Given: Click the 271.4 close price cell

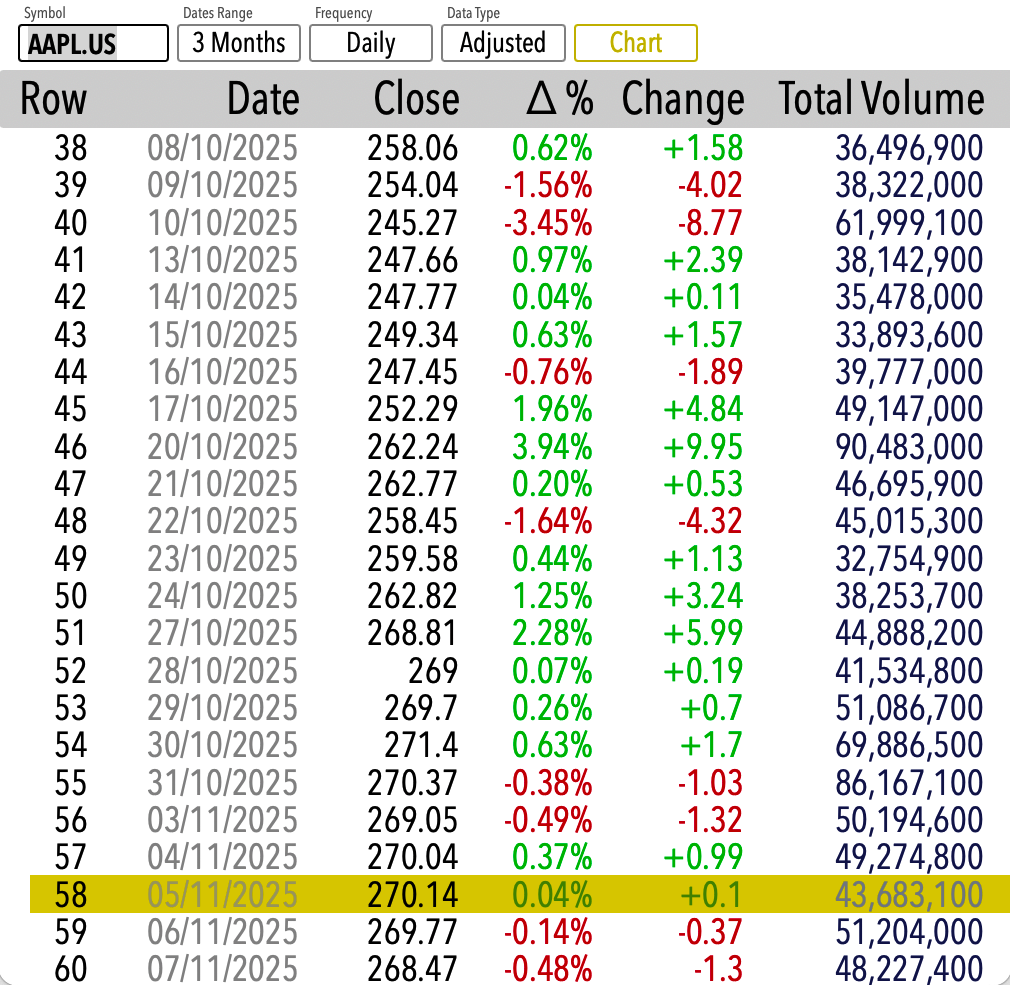Looking at the screenshot, I should pos(420,745).
